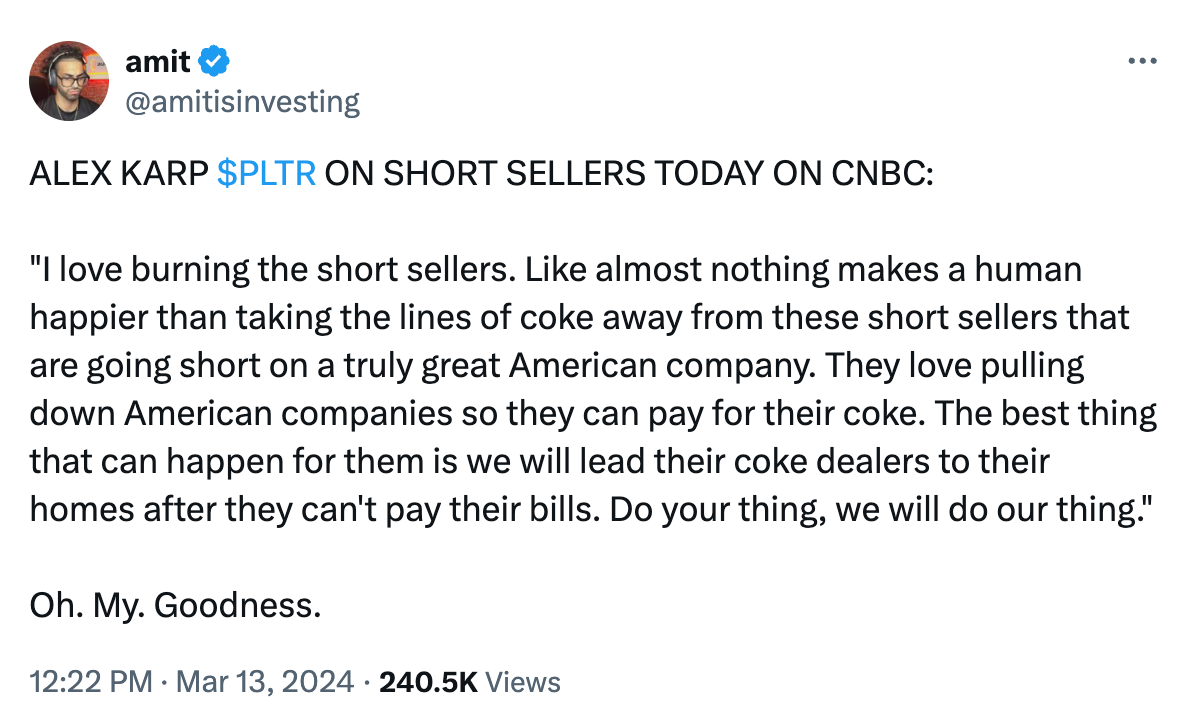Screen dimensions: 1184x721
Task: Open the display name "amit" profile link
Action: point(158,61)
